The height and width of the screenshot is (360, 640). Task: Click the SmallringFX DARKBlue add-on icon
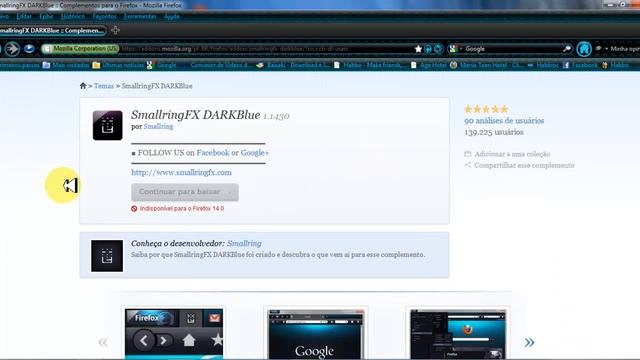click(x=107, y=125)
